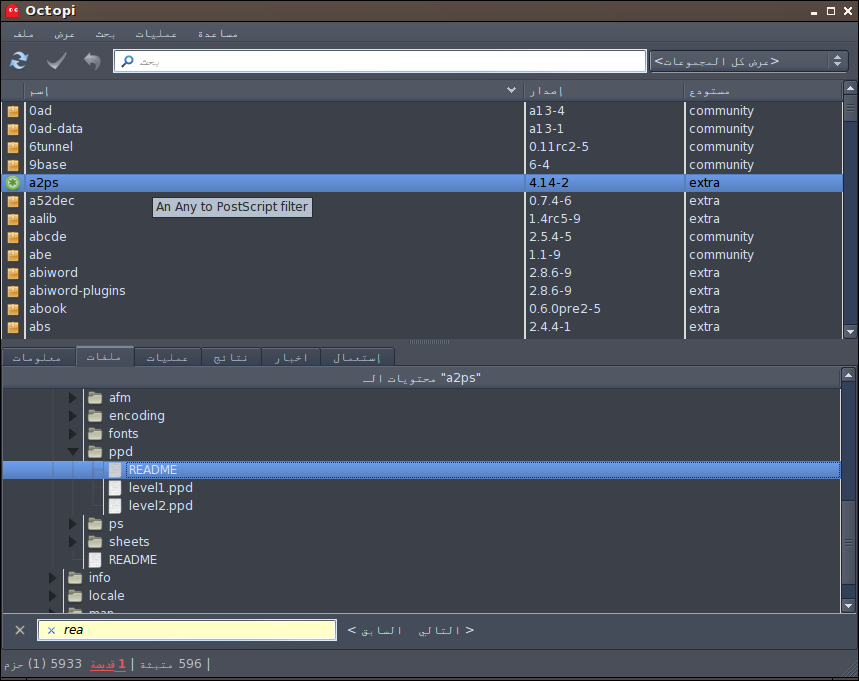Screen dimensions: 859x681
Task: Click the package list scroll down arrow
Action: pyautogui.click(x=850, y=331)
